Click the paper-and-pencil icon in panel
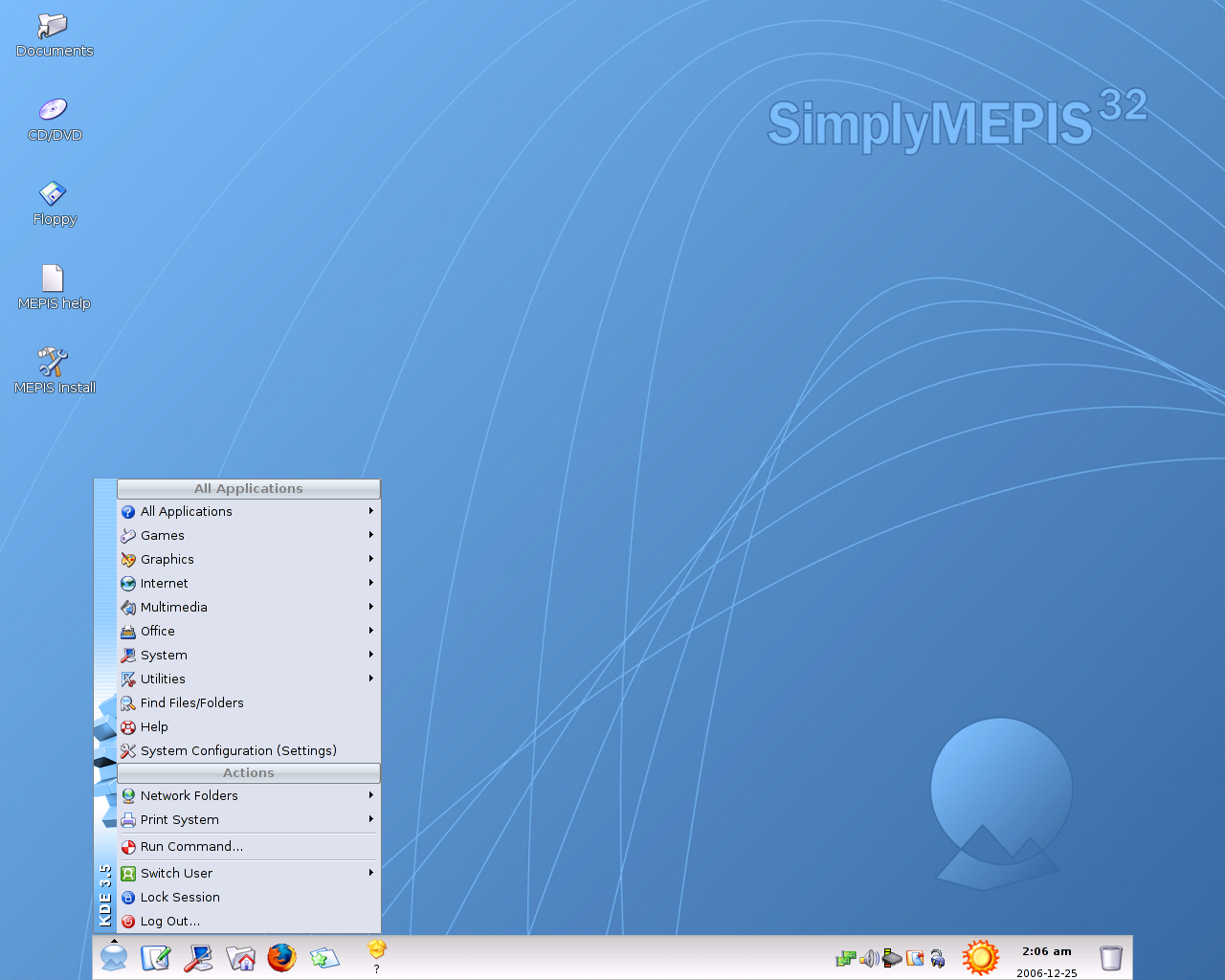 pos(155,957)
